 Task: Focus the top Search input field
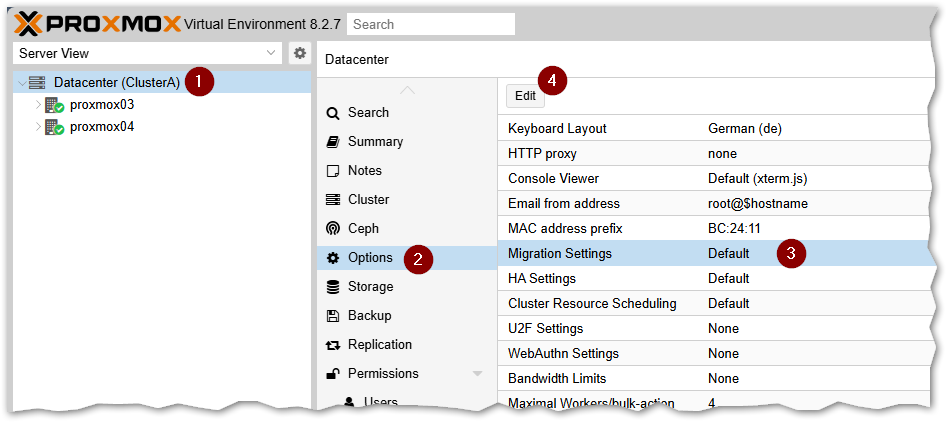[431, 23]
